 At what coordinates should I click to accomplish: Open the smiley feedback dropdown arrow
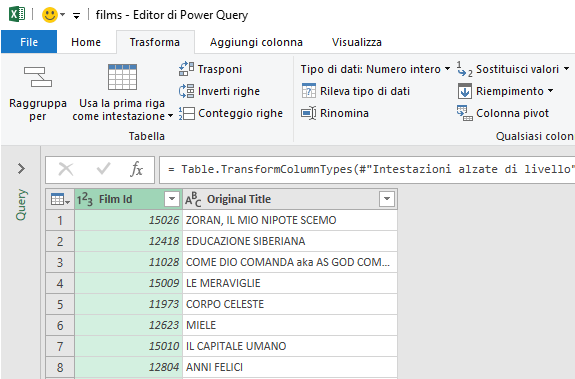63,15
